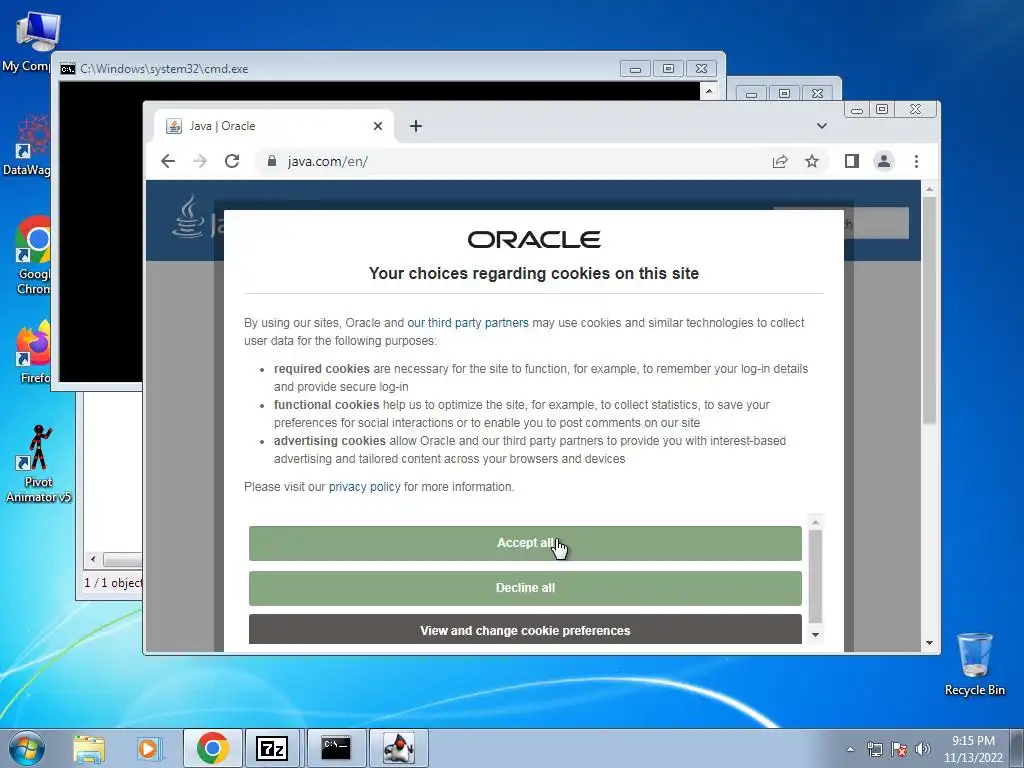Select Pivot Animator v5 desktop icon
This screenshot has height=768, width=1024.
click(x=39, y=464)
